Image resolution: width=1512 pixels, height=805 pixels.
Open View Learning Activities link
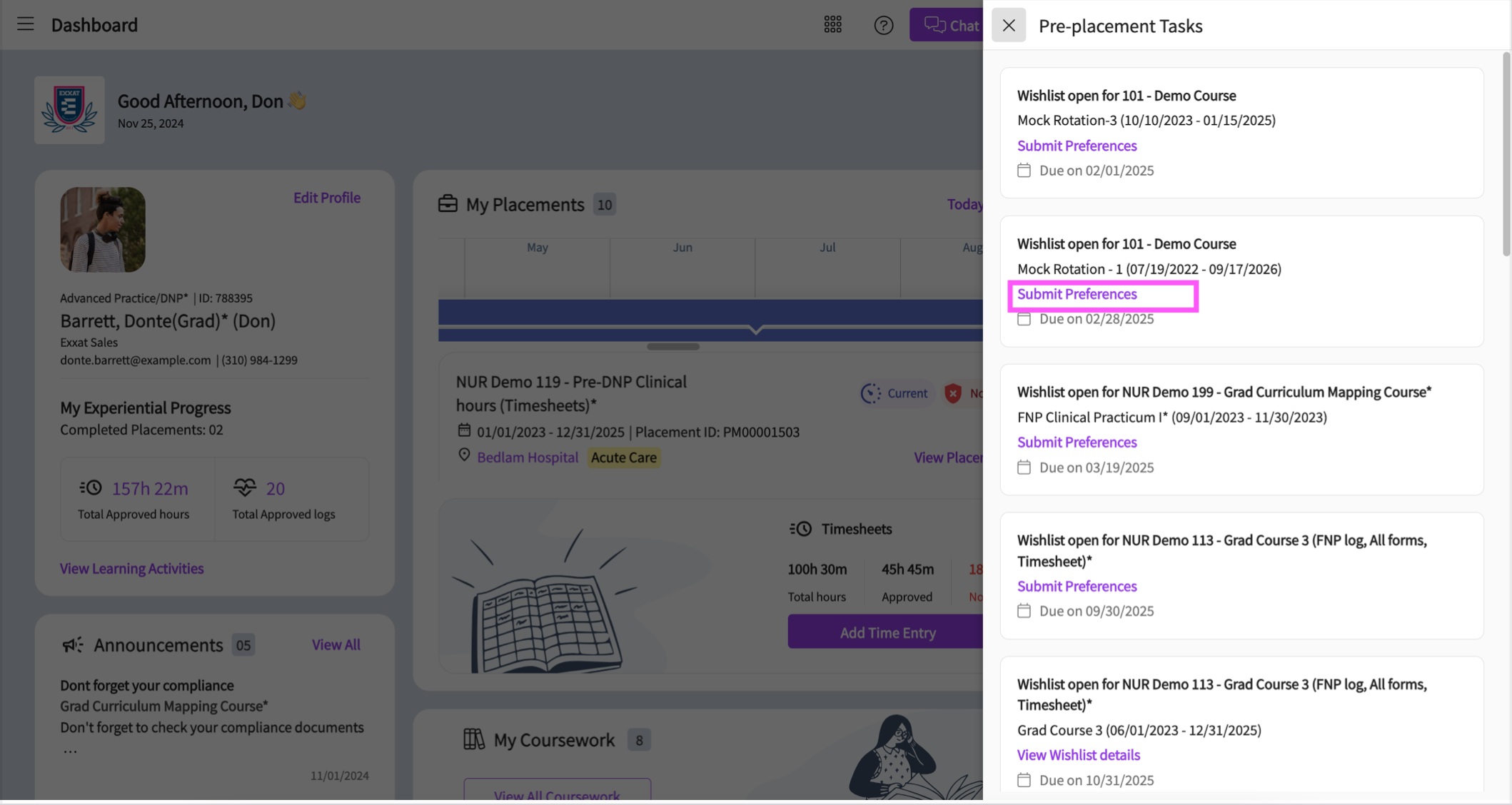[x=131, y=568]
